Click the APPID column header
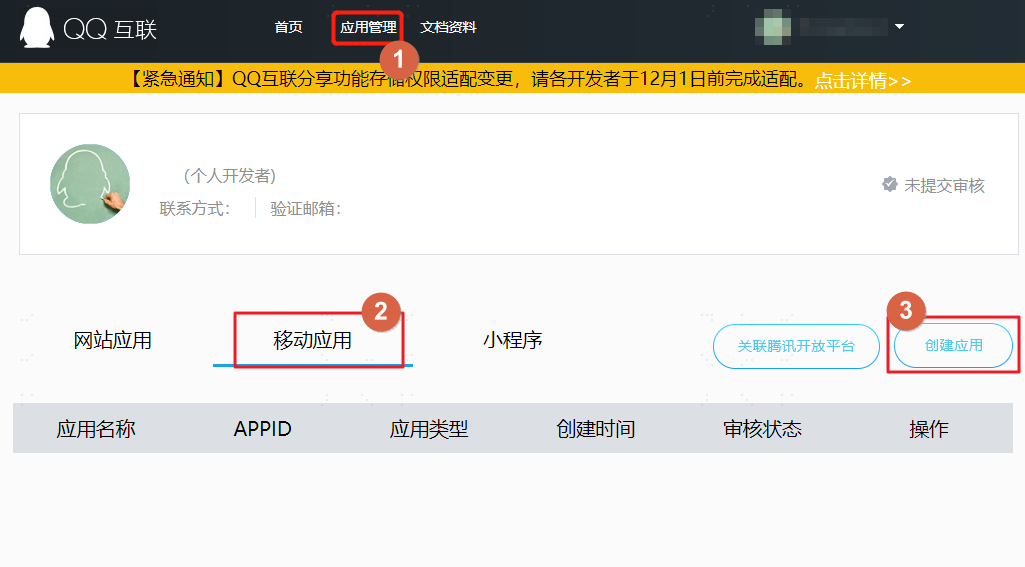The image size is (1025, 567). [x=263, y=429]
